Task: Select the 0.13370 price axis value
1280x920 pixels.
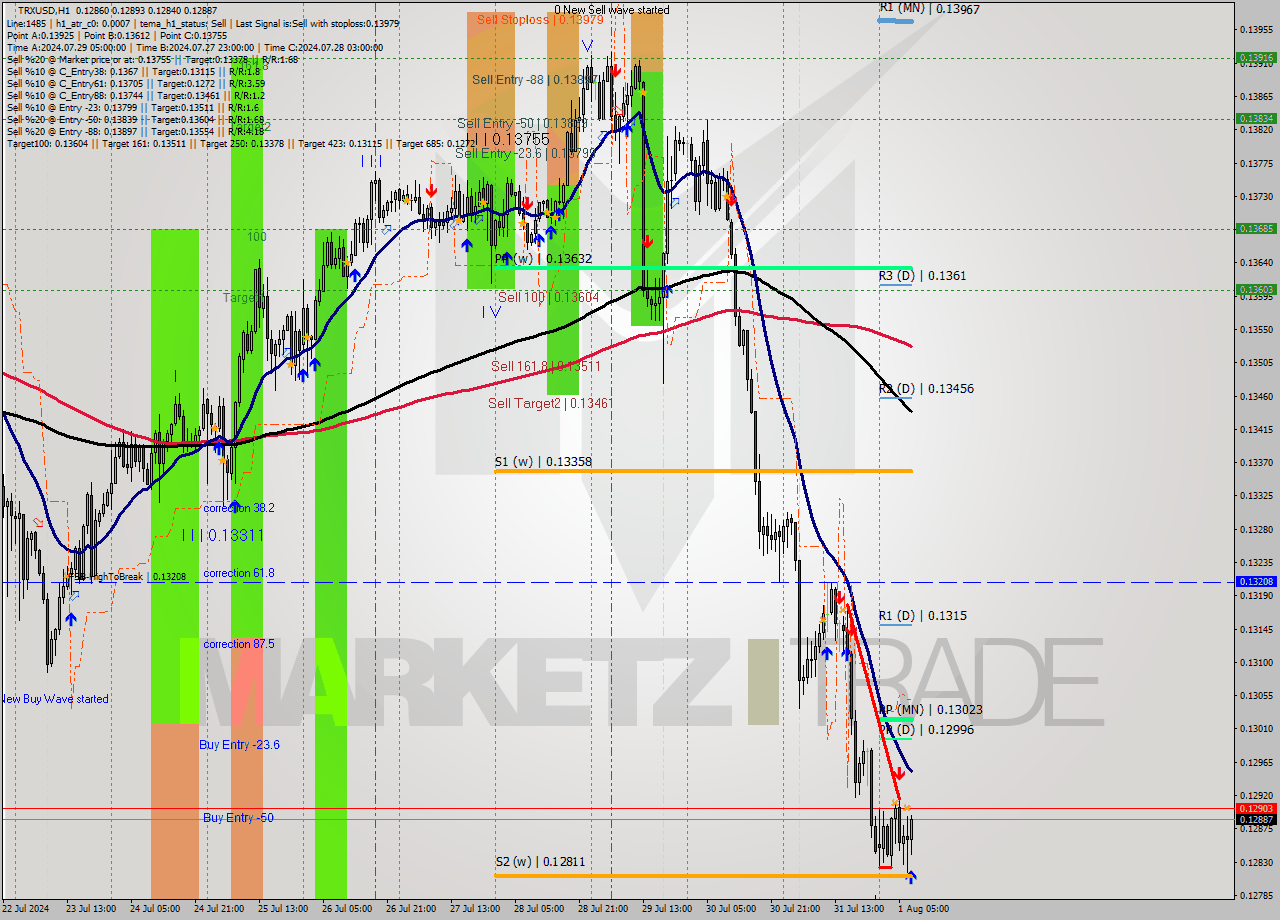Action: [1256, 462]
